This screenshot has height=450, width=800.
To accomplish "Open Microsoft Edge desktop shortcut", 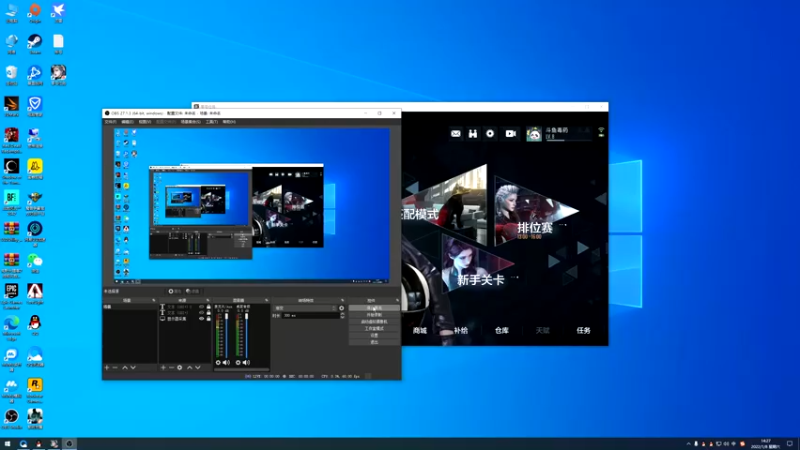I will click(x=11, y=327).
